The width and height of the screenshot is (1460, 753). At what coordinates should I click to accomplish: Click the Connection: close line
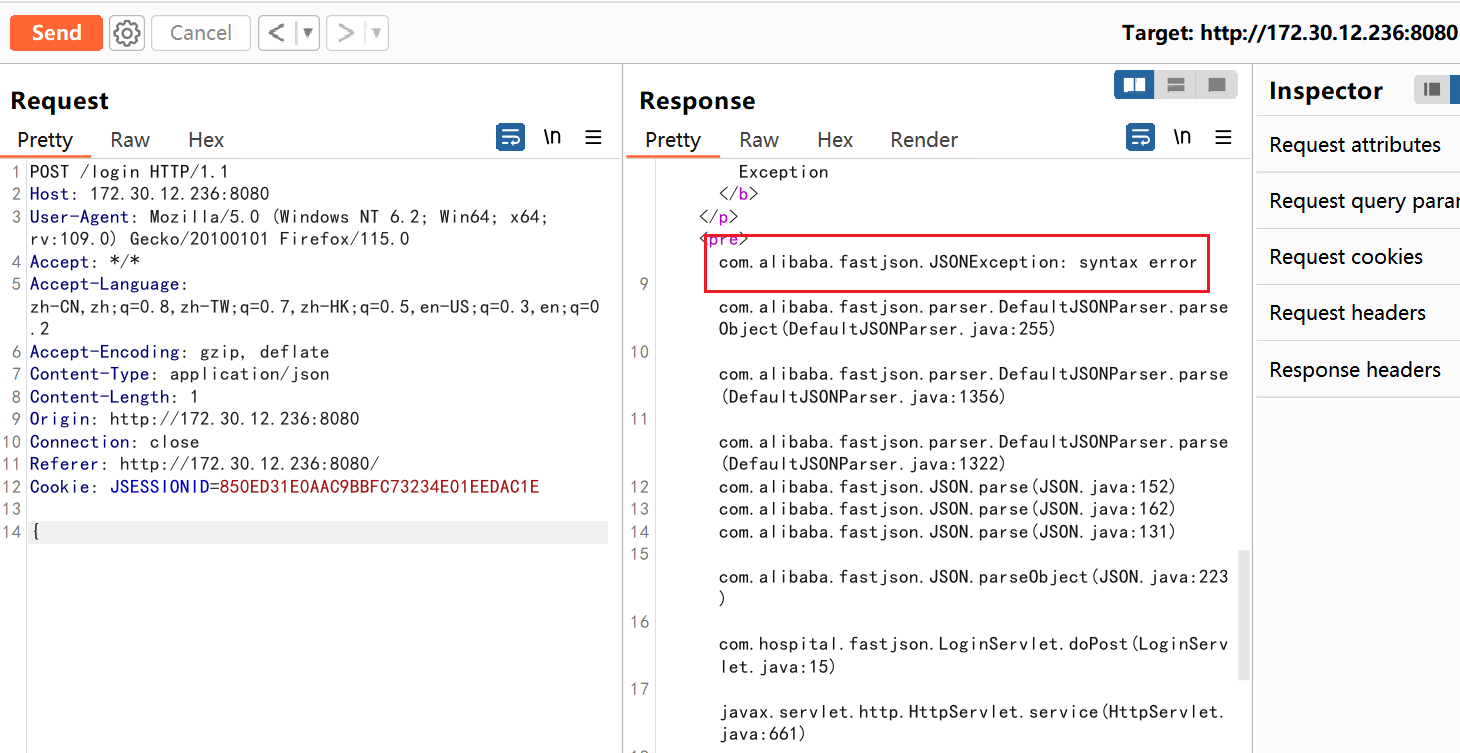coord(114,442)
